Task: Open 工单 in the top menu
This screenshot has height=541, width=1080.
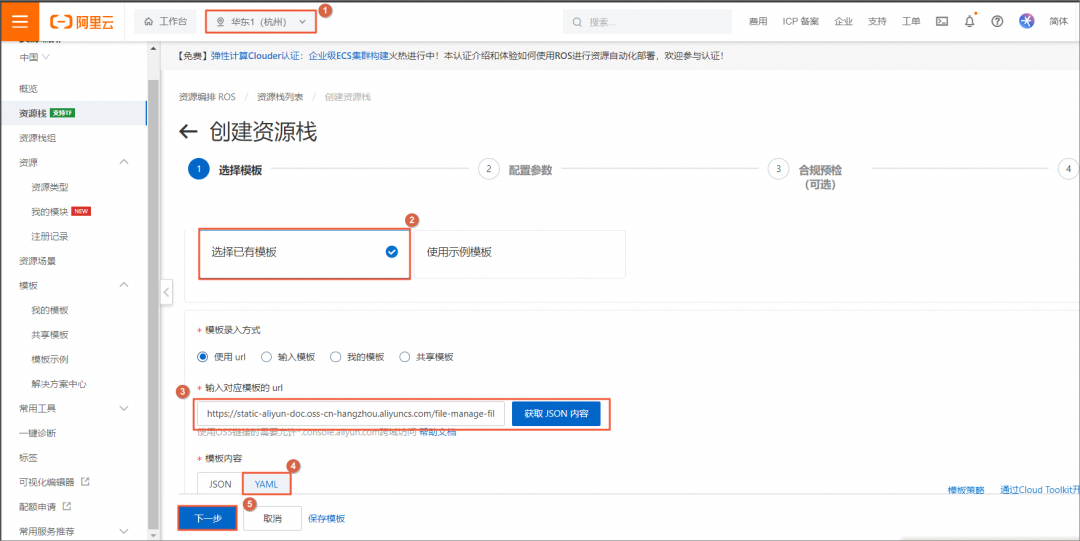Action: 911,22
